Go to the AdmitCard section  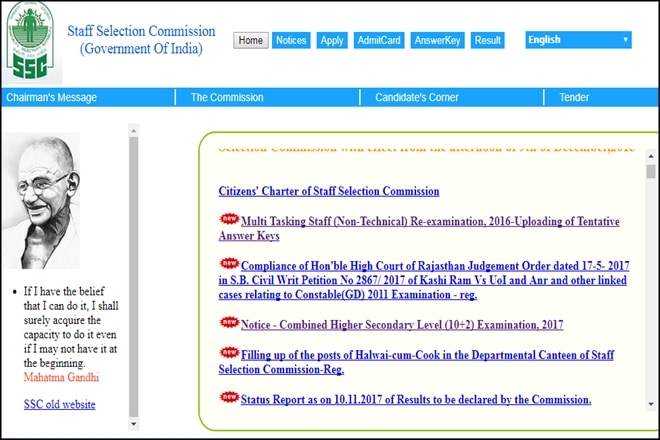tap(379, 41)
